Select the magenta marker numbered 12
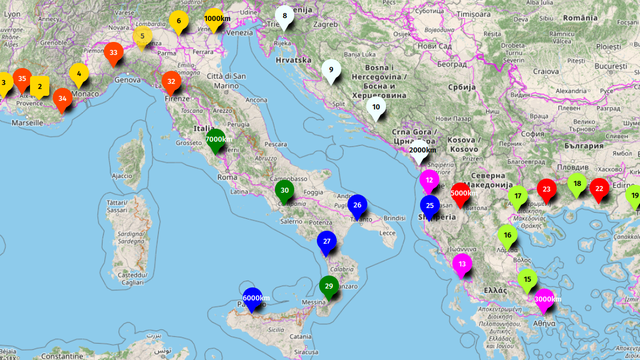 (429, 182)
